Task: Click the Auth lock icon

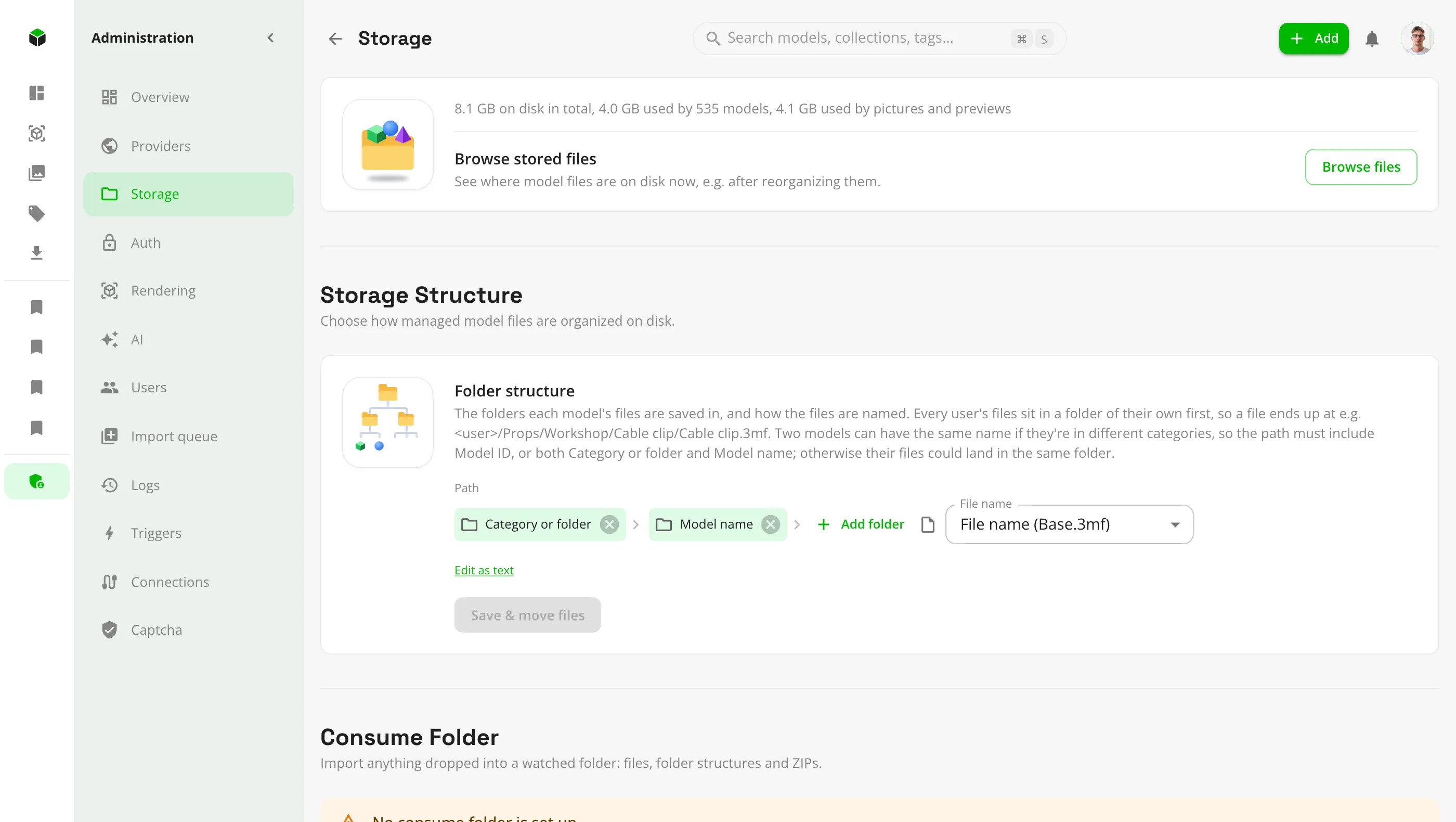Action: tap(109, 242)
